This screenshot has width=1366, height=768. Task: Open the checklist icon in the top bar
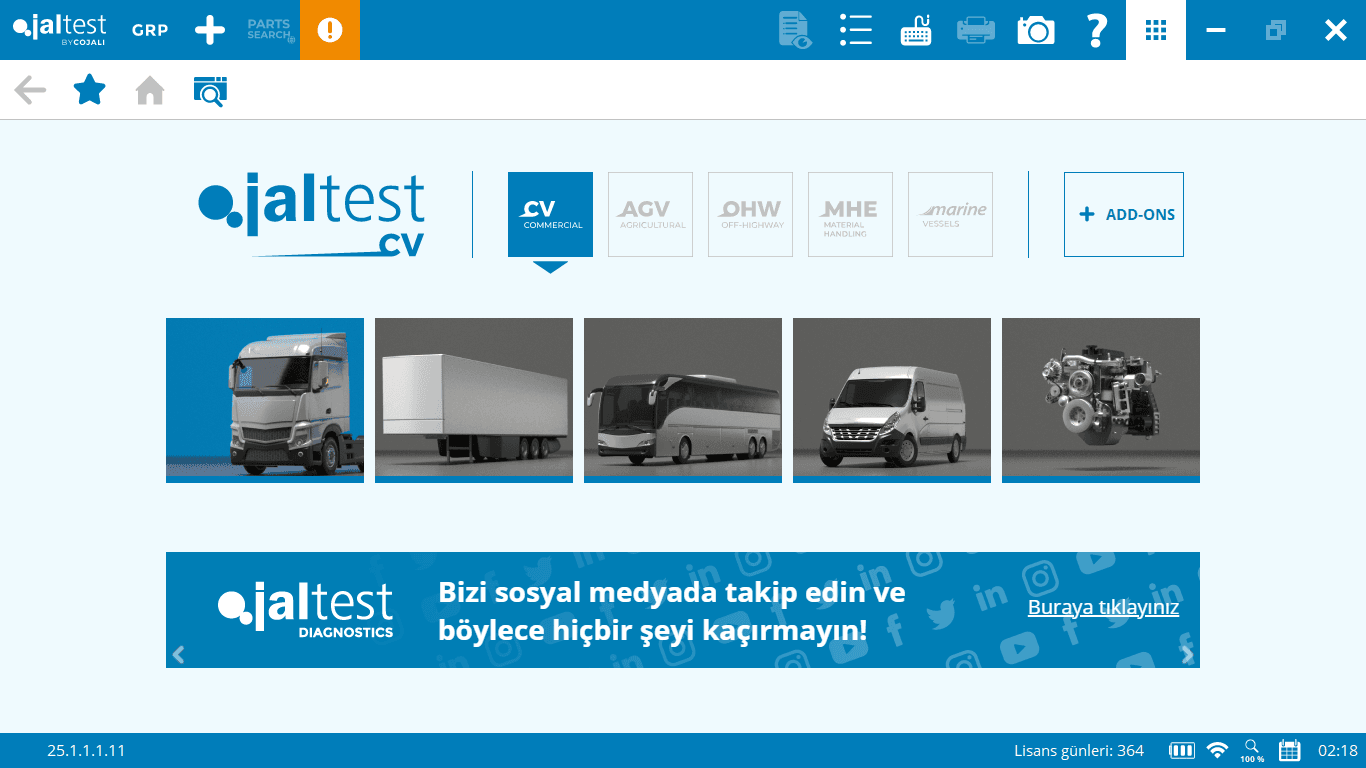click(x=855, y=30)
